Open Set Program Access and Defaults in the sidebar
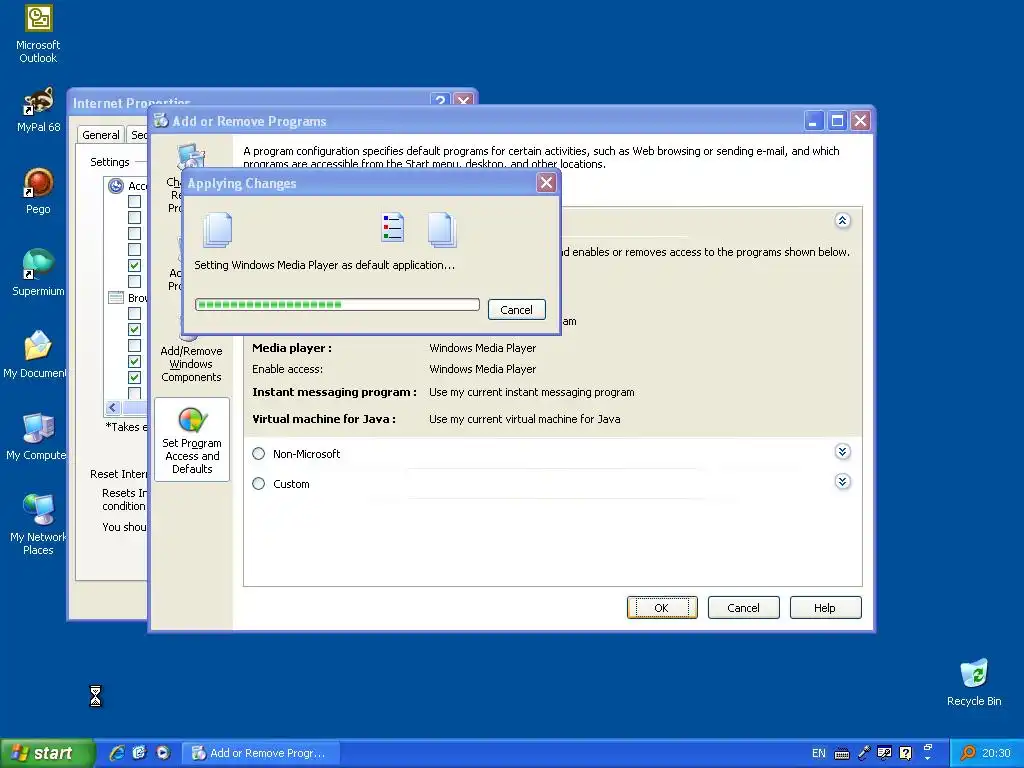Viewport: 1024px width, 768px height. click(x=192, y=440)
